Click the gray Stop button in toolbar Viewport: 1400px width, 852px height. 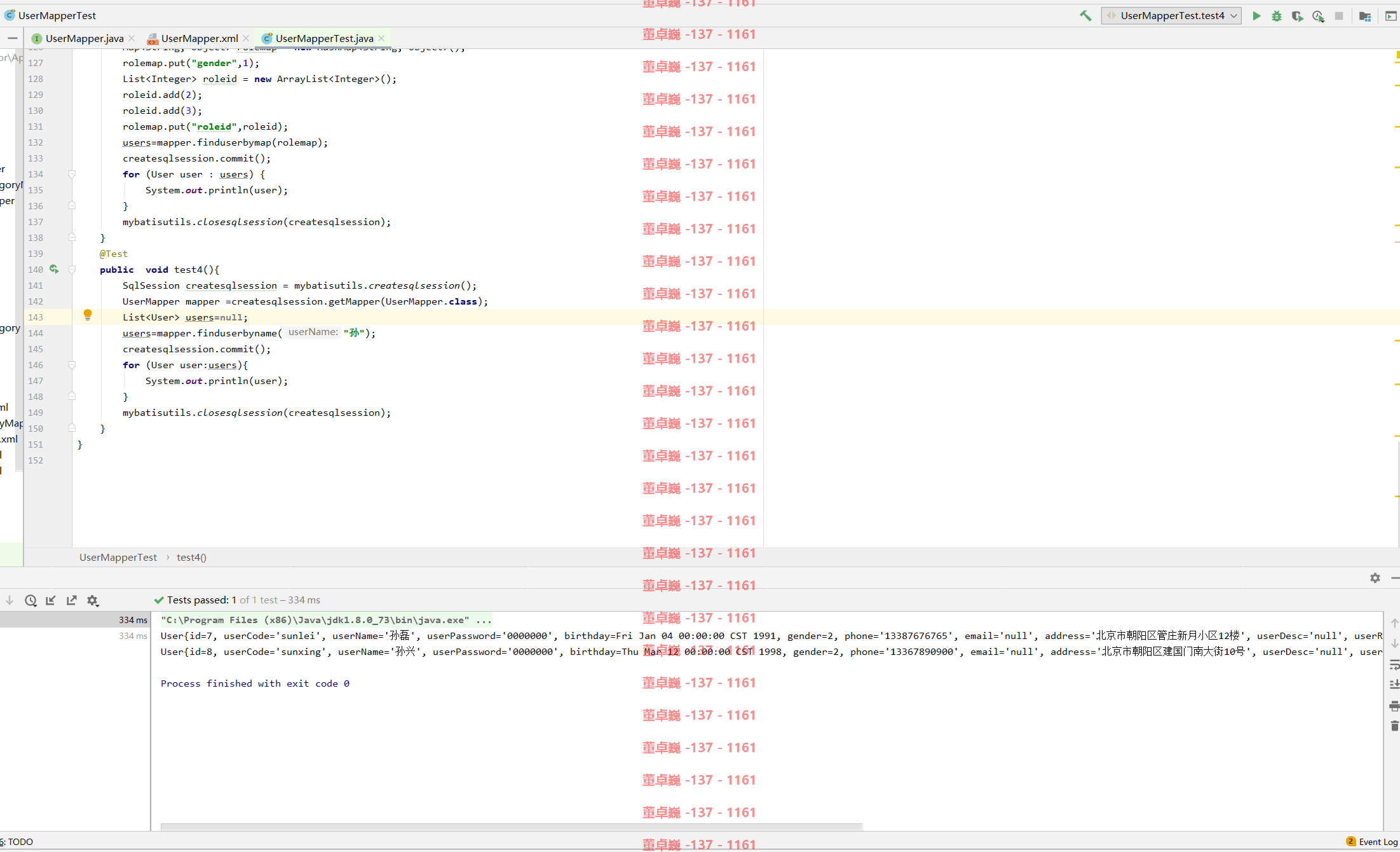click(x=1339, y=16)
